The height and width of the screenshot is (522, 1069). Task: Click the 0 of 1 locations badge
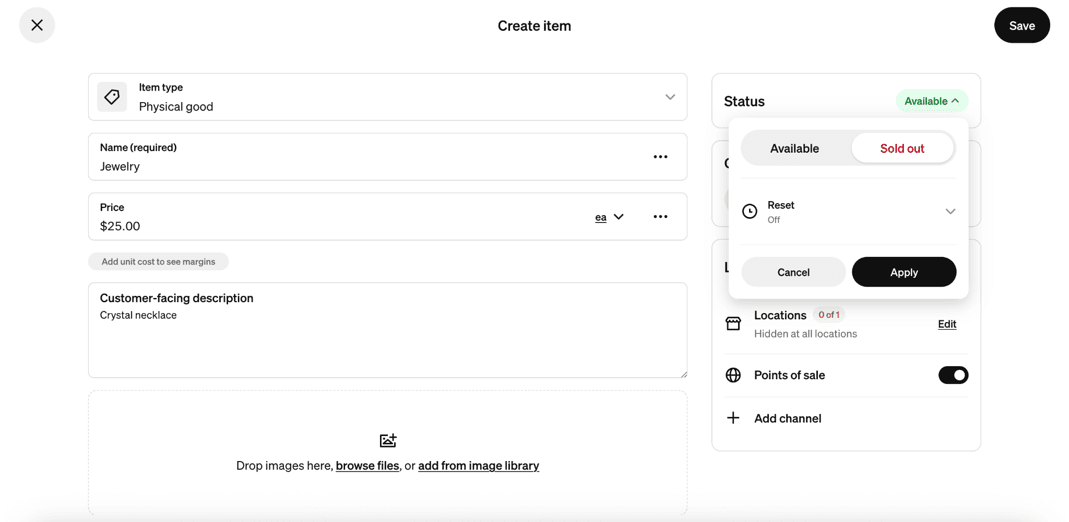pyautogui.click(x=829, y=315)
